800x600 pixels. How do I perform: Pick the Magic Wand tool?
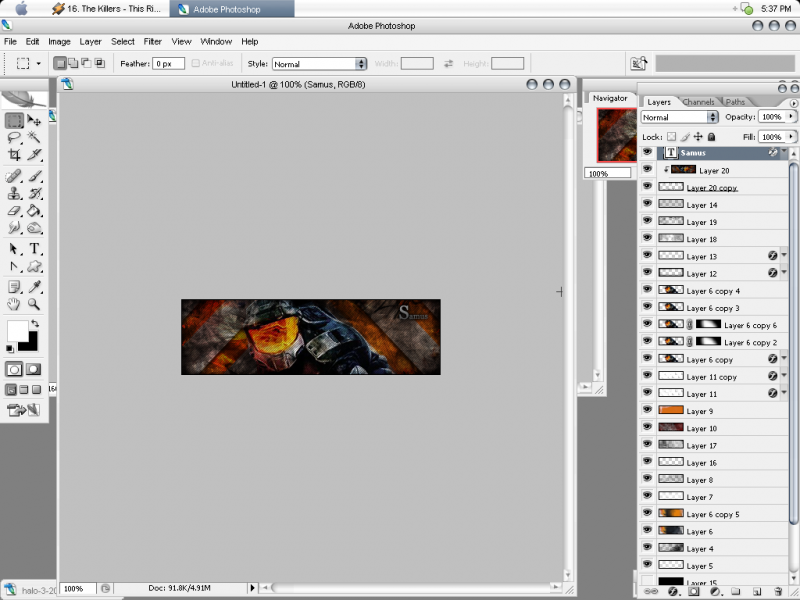click(x=34, y=137)
